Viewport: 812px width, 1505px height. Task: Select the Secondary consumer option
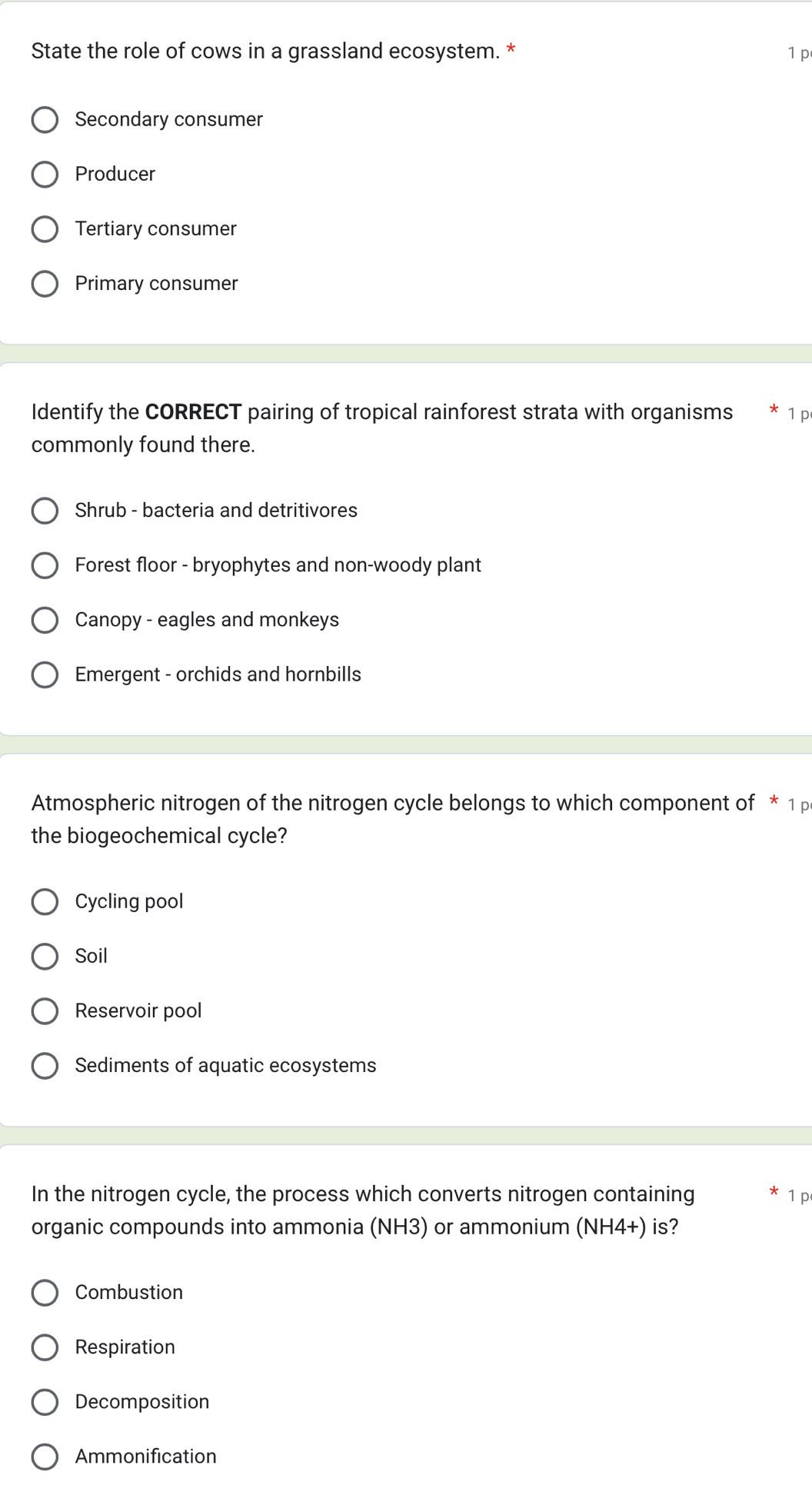(45, 120)
